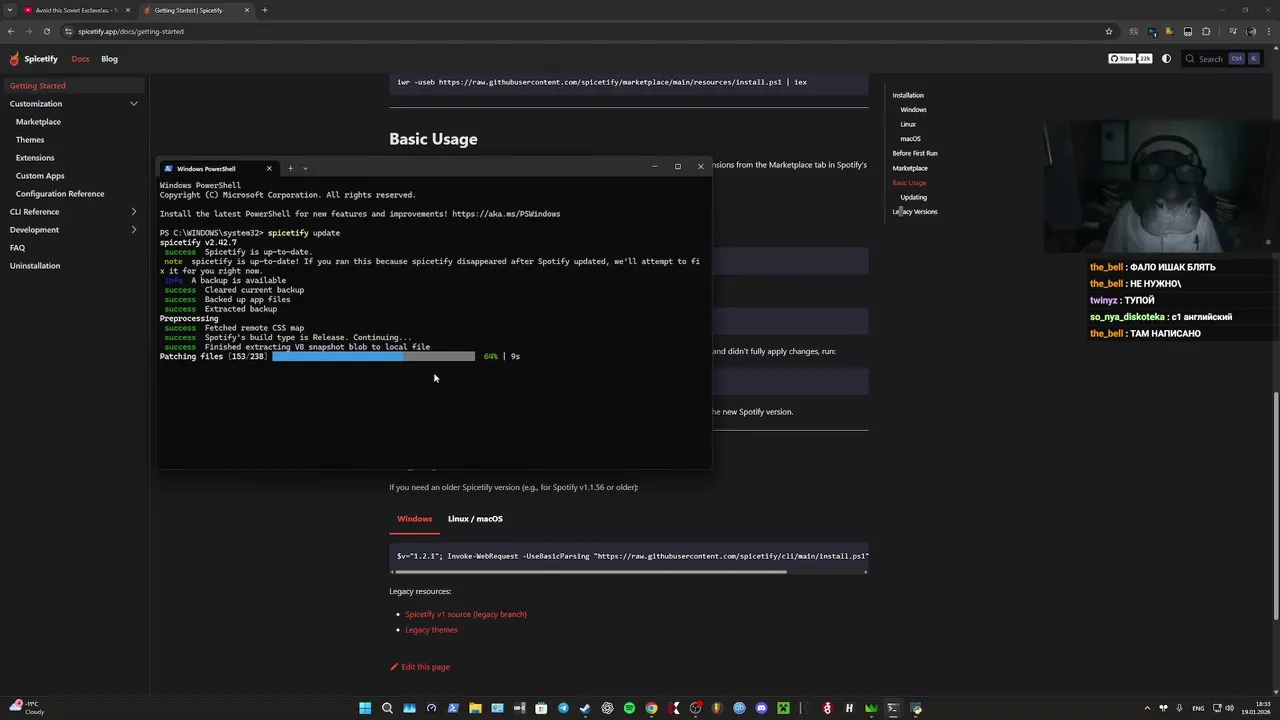Open Google Chrome from taskbar
Viewport: 1280px width, 720px height.
tap(651, 708)
